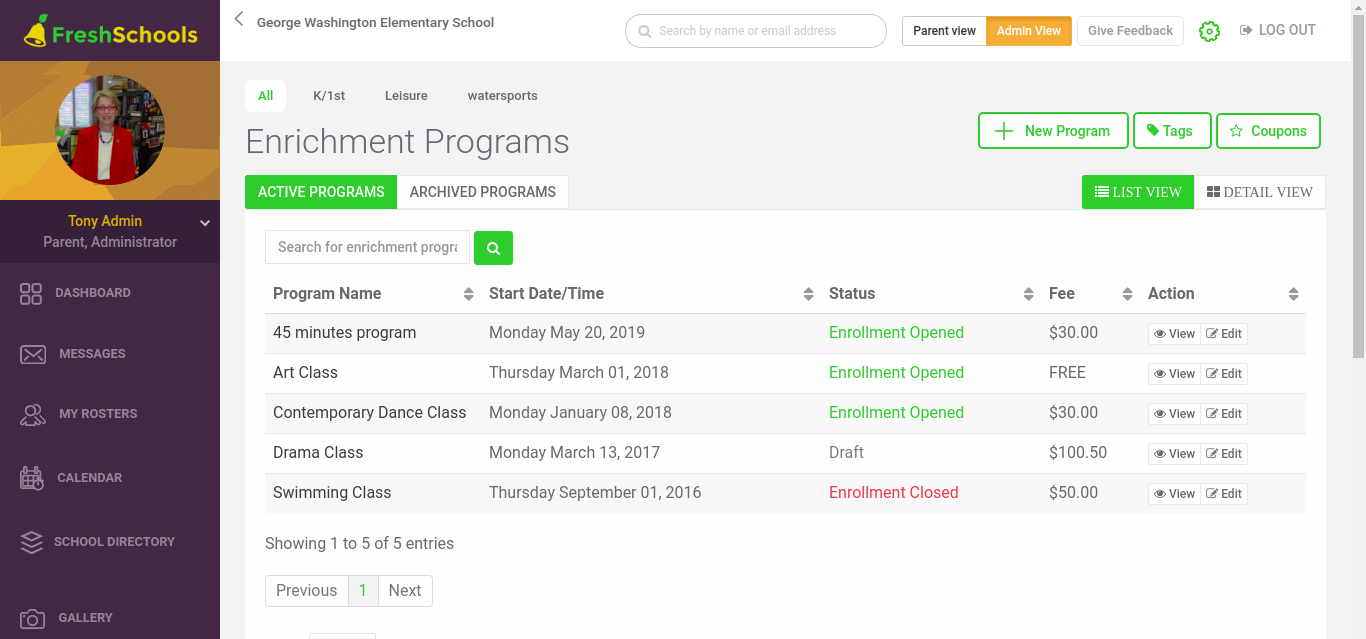Switch to Admin View
Viewport: 1366px width, 639px height.
(1029, 31)
